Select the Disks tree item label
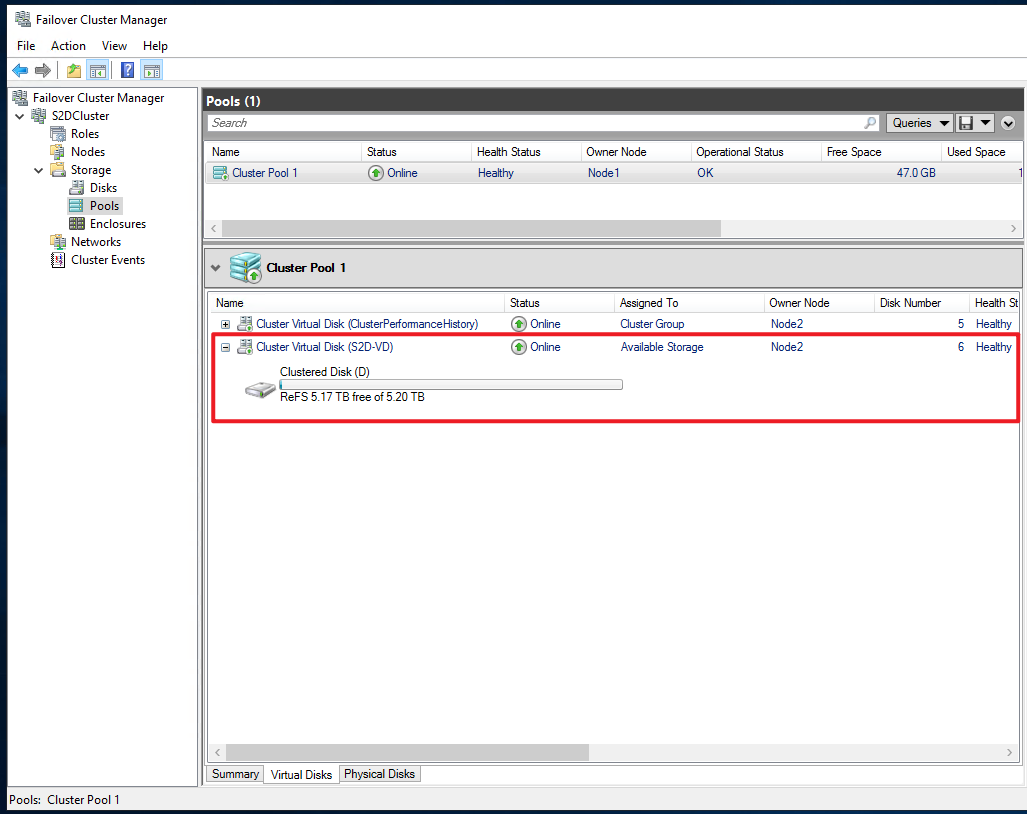The height and width of the screenshot is (814, 1027). [103, 188]
